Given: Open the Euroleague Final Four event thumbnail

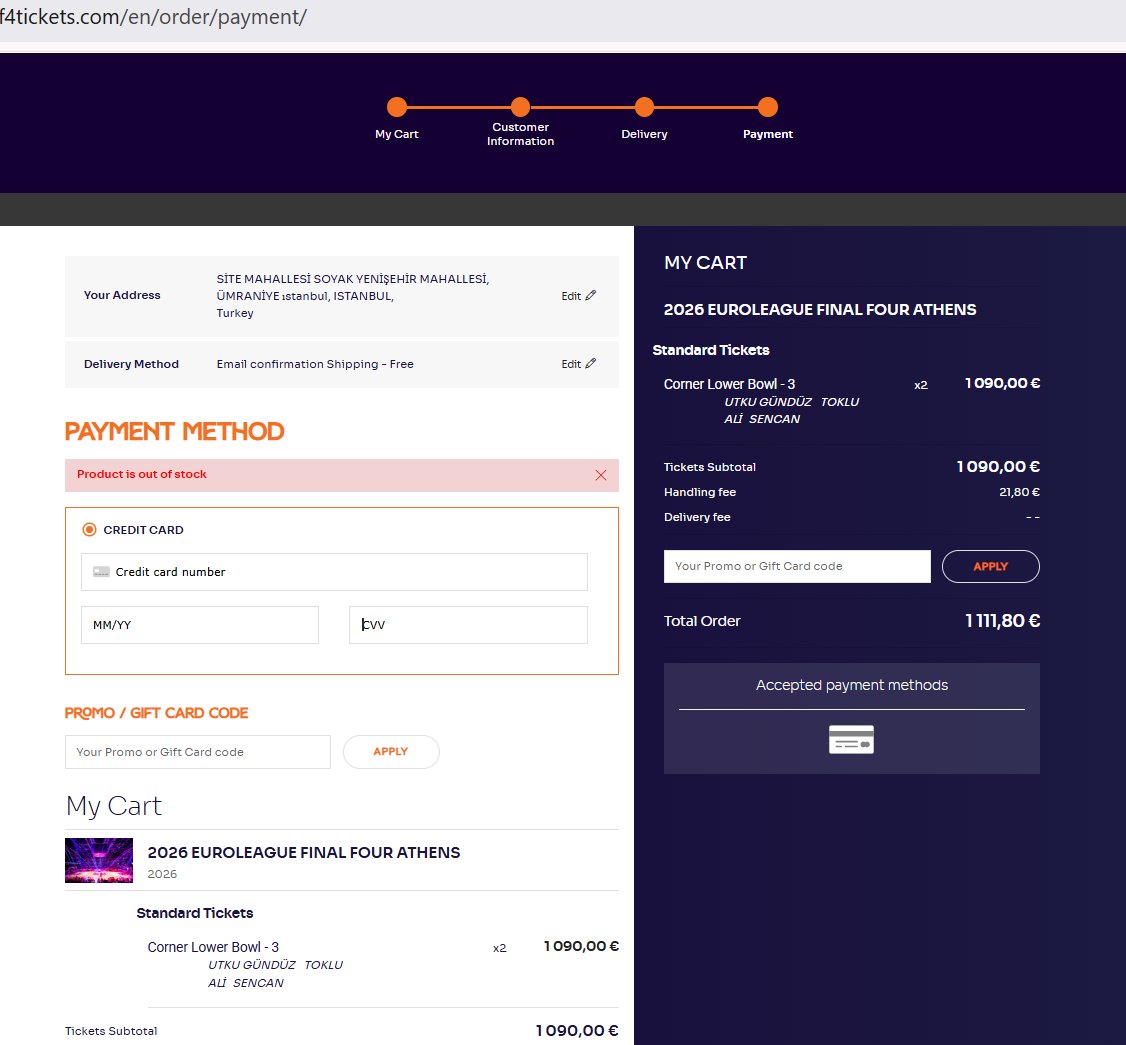Looking at the screenshot, I should click(99, 860).
